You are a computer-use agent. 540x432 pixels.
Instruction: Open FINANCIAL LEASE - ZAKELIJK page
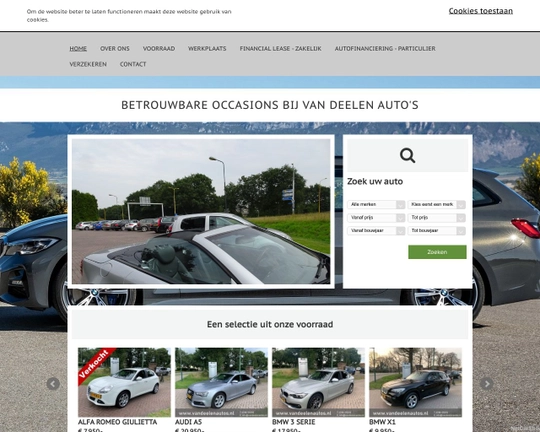tap(280, 49)
